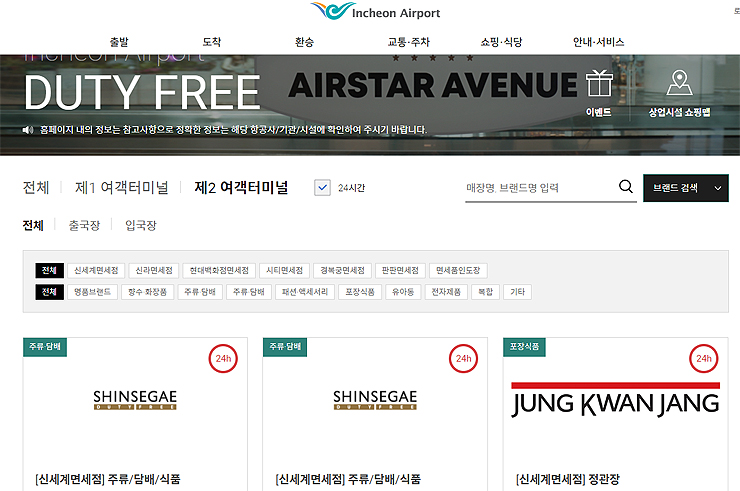Toggle the 24시간 checkbox
This screenshot has width=740, height=491.
click(x=322, y=187)
